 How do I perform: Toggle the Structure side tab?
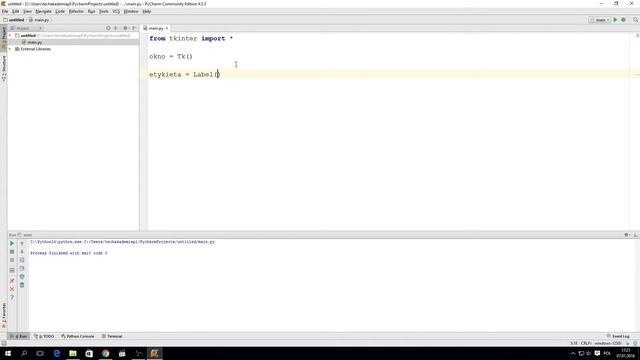4,68
